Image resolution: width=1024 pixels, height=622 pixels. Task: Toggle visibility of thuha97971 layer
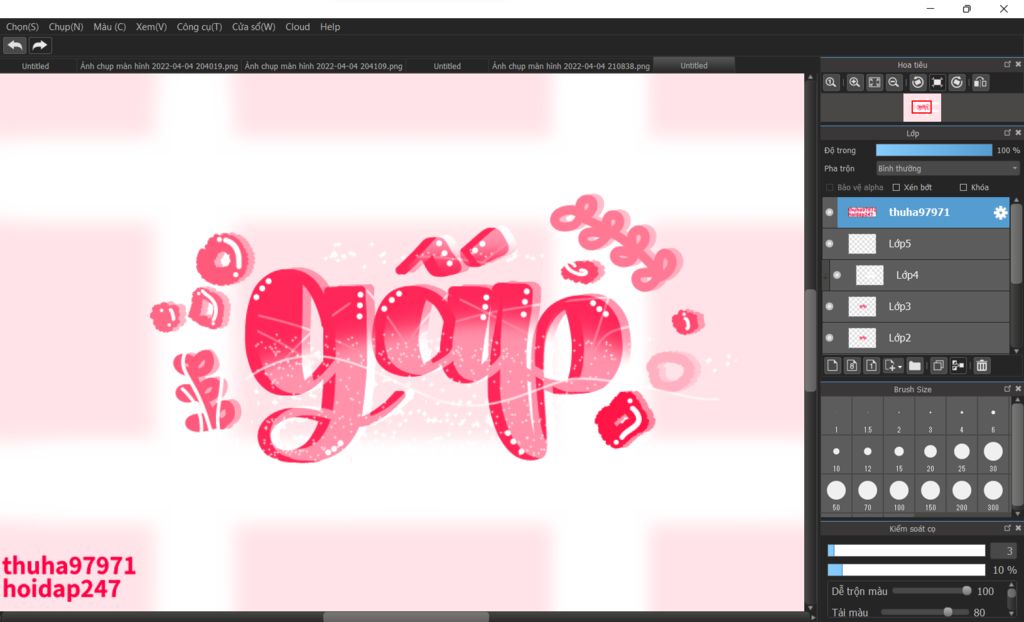coord(829,212)
